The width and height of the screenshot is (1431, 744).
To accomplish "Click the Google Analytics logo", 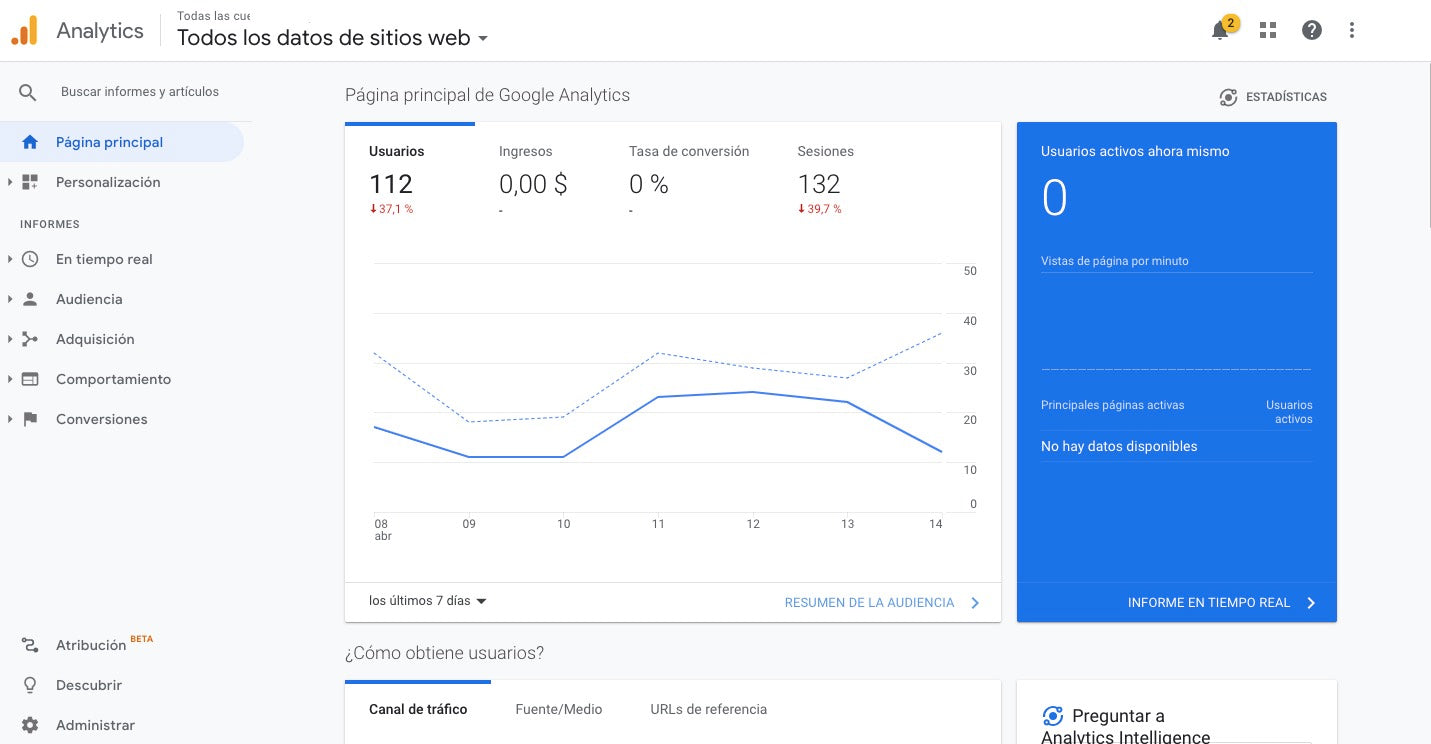I will [24, 30].
